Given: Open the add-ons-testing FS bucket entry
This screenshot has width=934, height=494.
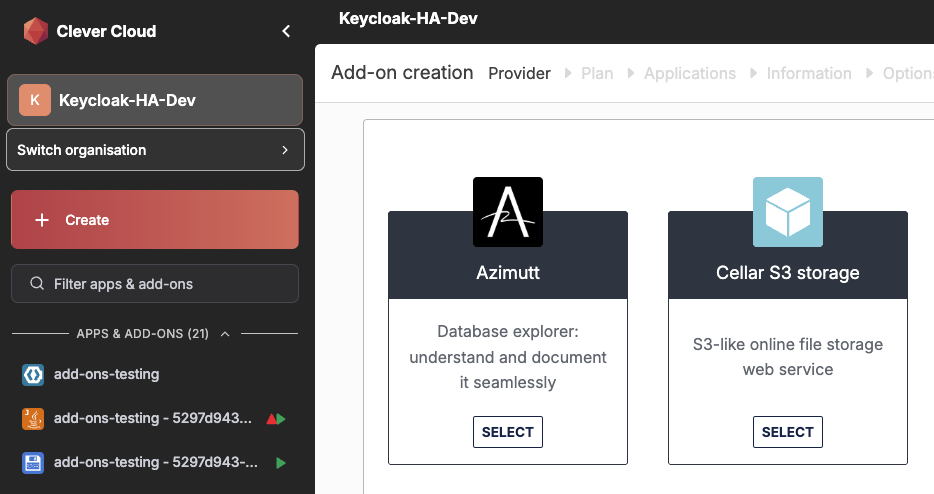Looking at the screenshot, I should click(155, 462).
